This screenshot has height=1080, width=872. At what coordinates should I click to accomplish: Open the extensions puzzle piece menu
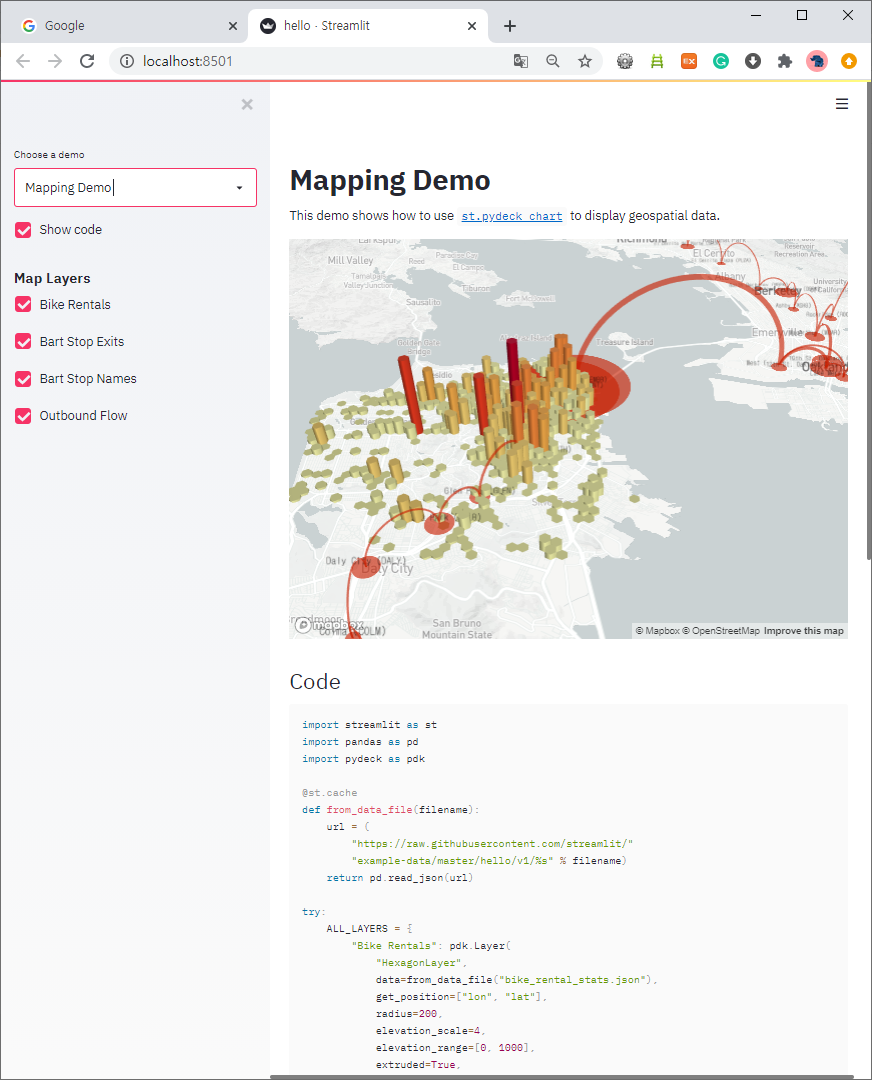point(785,61)
